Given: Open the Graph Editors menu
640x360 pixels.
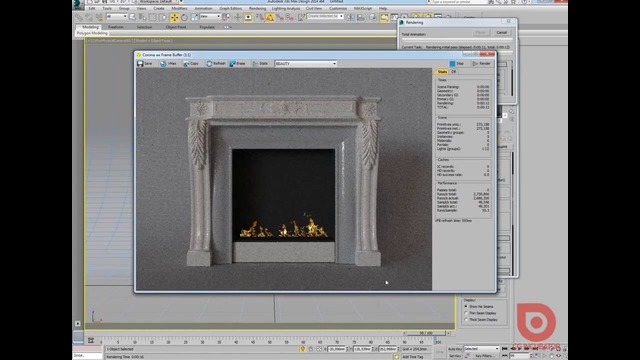Looking at the screenshot, I should point(230,8).
